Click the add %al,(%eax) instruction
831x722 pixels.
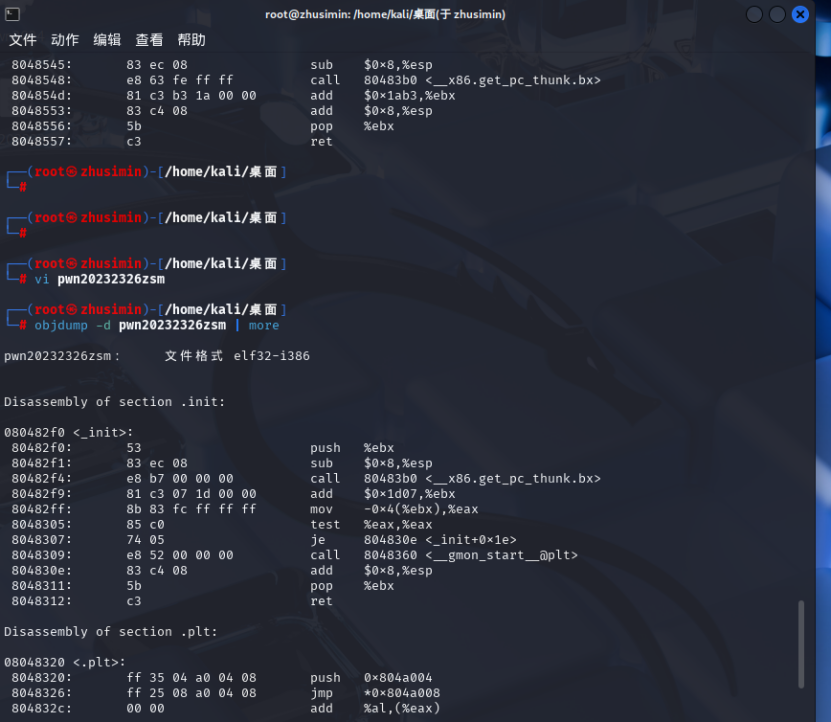tap(375, 708)
